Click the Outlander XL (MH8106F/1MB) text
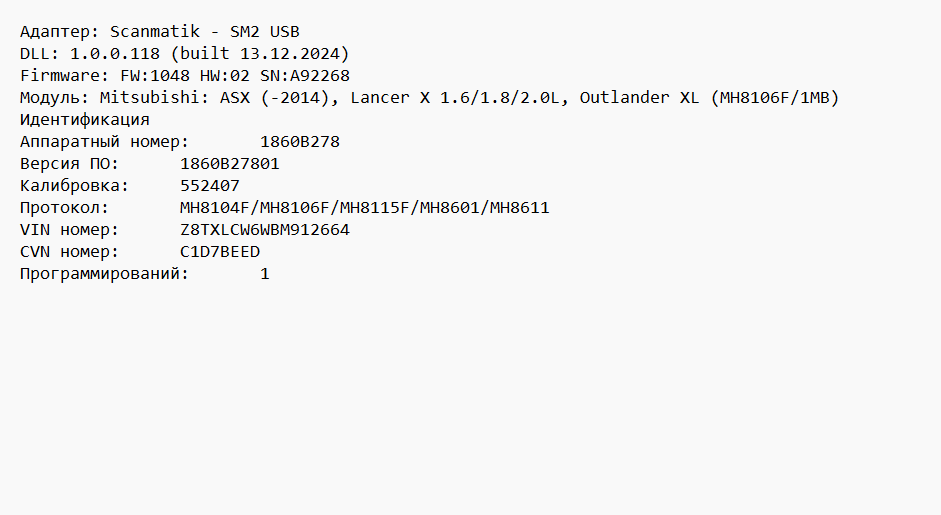941x515 pixels. point(709,98)
